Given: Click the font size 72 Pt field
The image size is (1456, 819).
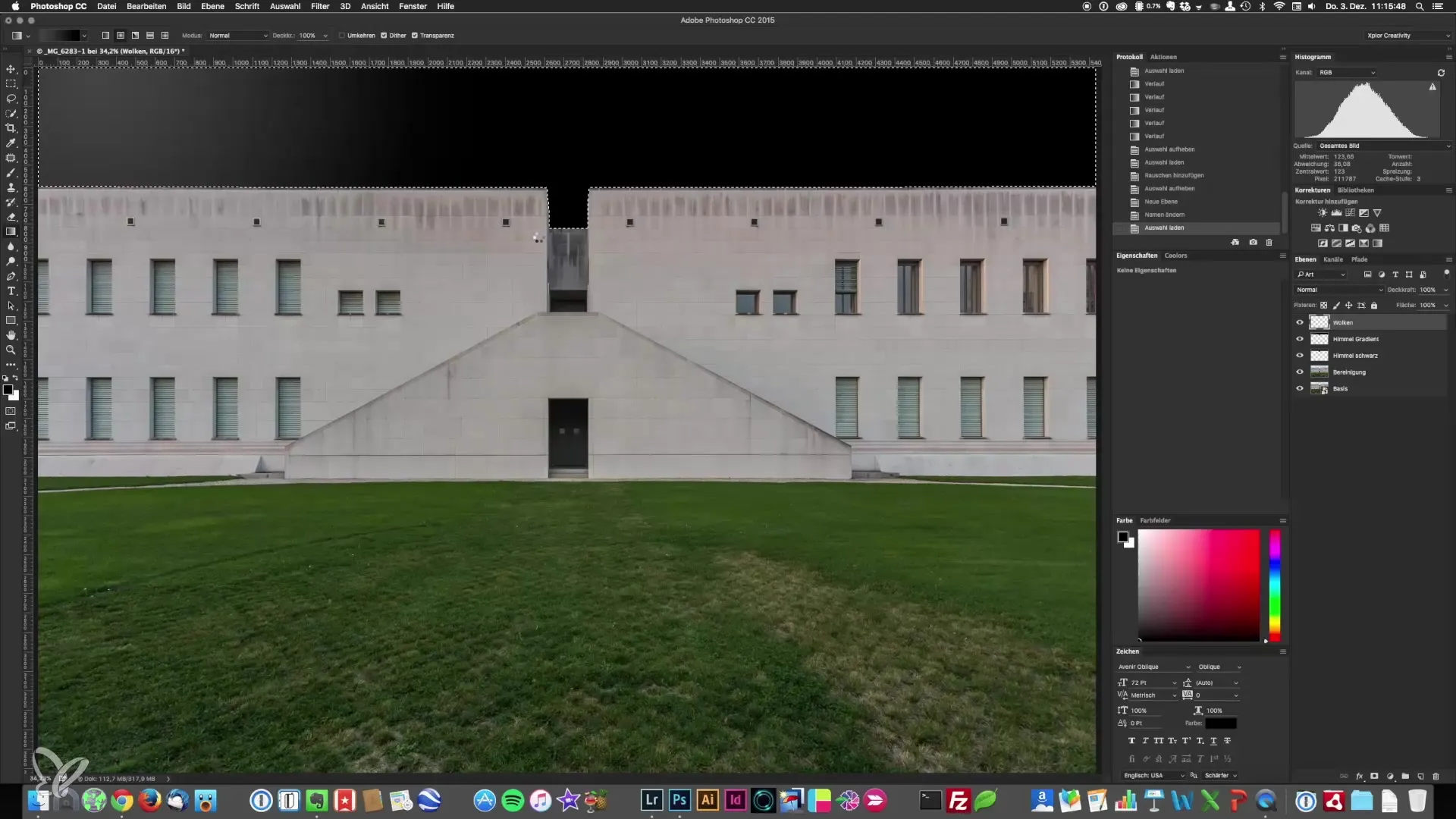Looking at the screenshot, I should pos(1153,682).
